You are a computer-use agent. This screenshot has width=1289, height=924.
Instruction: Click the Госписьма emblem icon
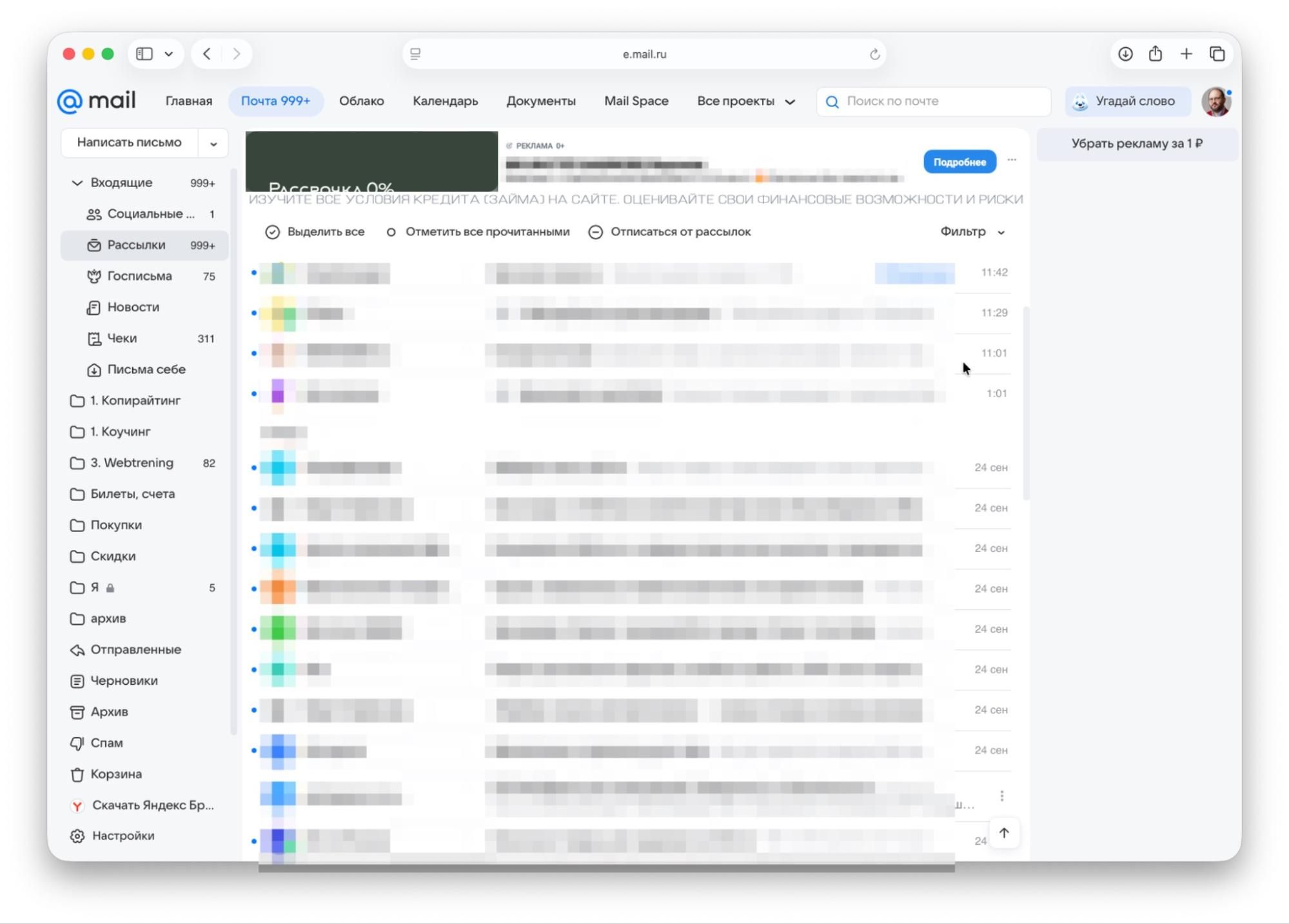[x=94, y=276]
